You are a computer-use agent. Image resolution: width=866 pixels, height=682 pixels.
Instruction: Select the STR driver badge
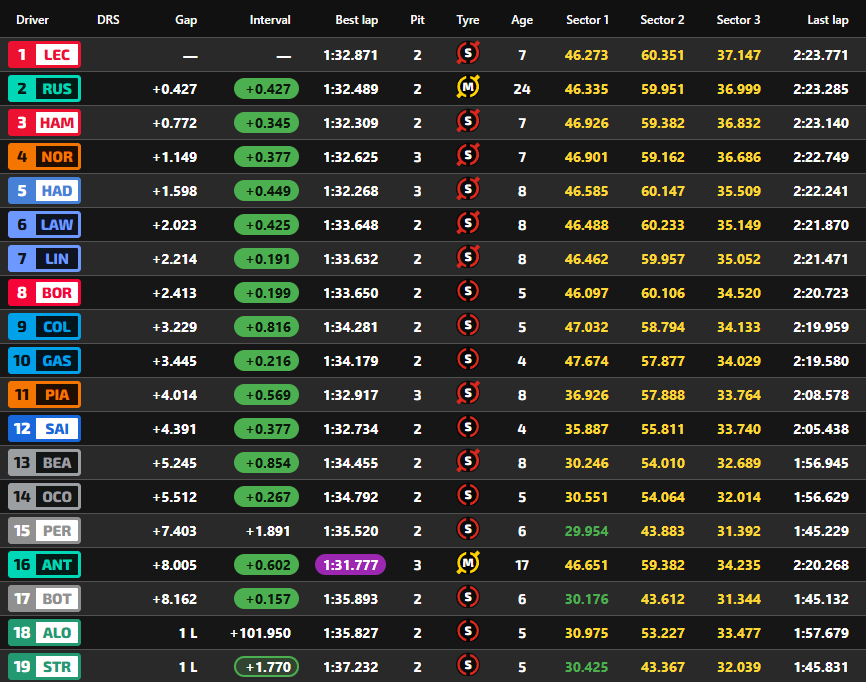pyautogui.click(x=44, y=667)
